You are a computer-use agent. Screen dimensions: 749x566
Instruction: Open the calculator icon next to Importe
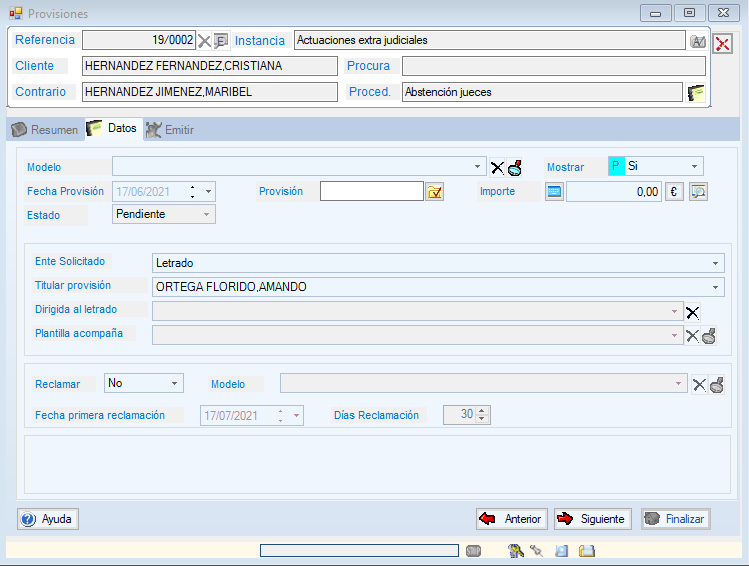[554, 192]
